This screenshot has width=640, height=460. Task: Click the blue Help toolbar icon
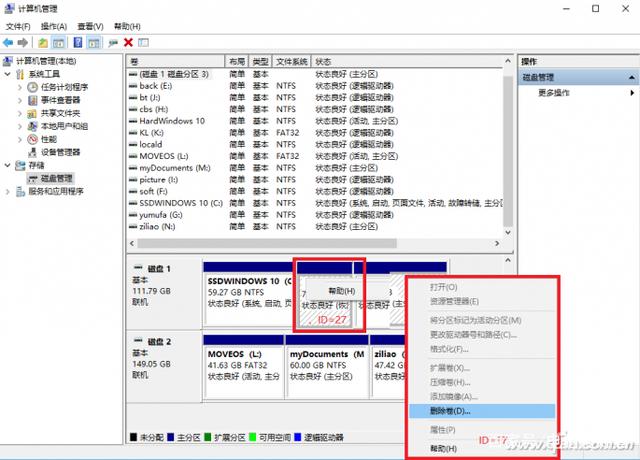[78, 42]
